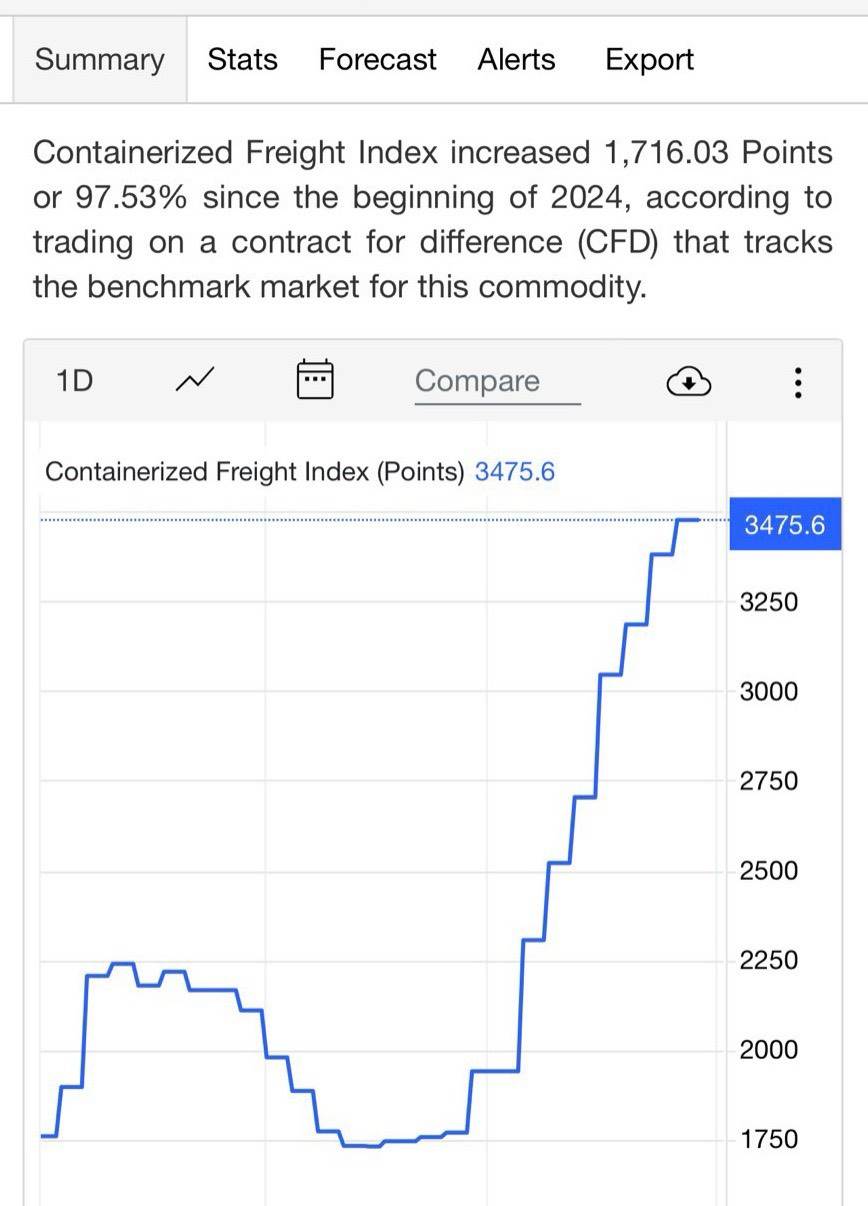The height and width of the screenshot is (1206, 868).
Task: Click the summary description paragraph
Action: pos(432,220)
